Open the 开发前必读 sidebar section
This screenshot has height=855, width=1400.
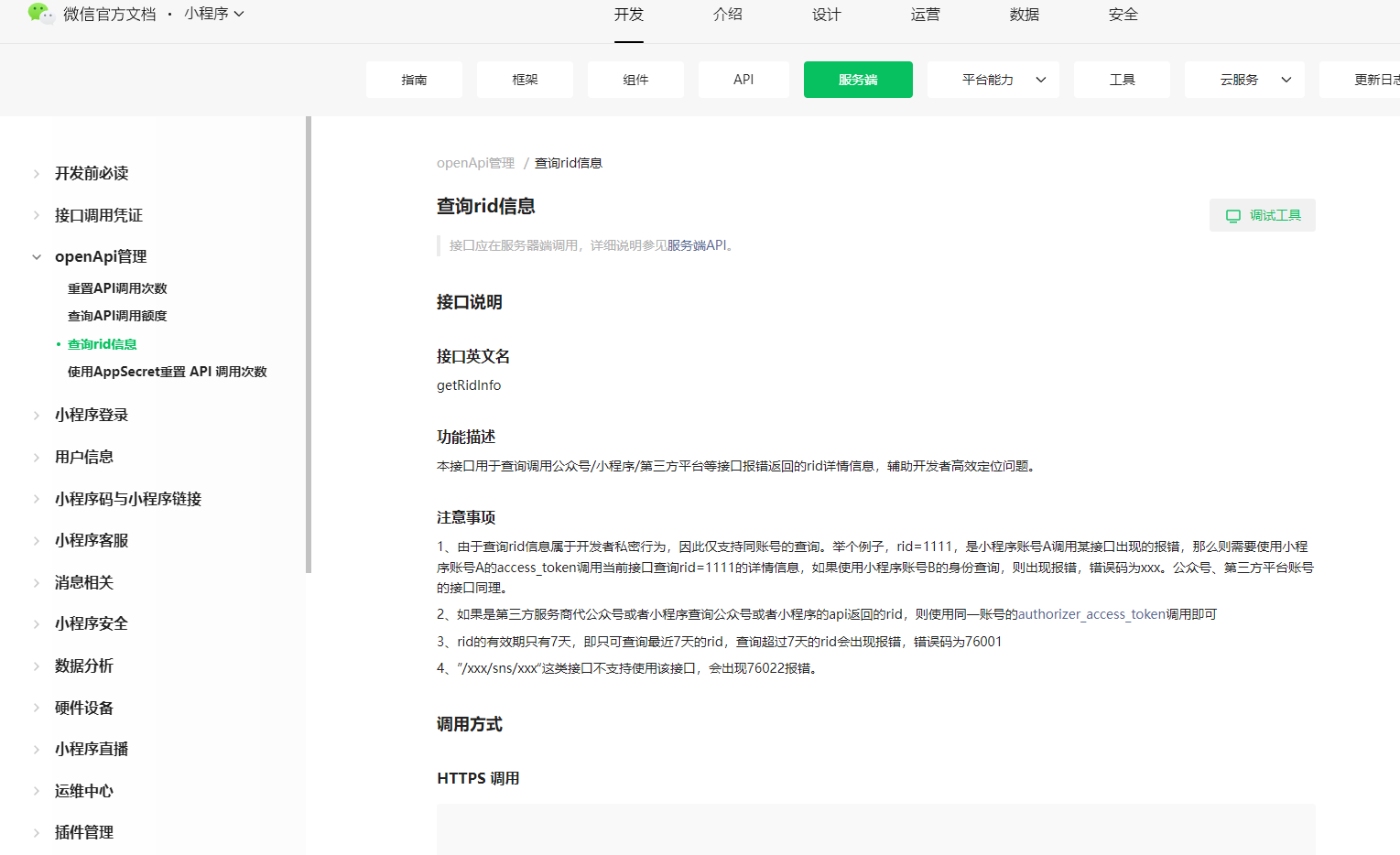(x=92, y=174)
